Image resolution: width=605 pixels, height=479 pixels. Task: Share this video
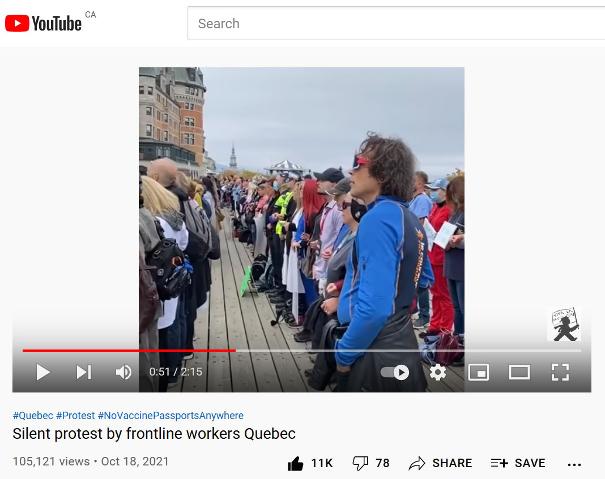point(440,463)
